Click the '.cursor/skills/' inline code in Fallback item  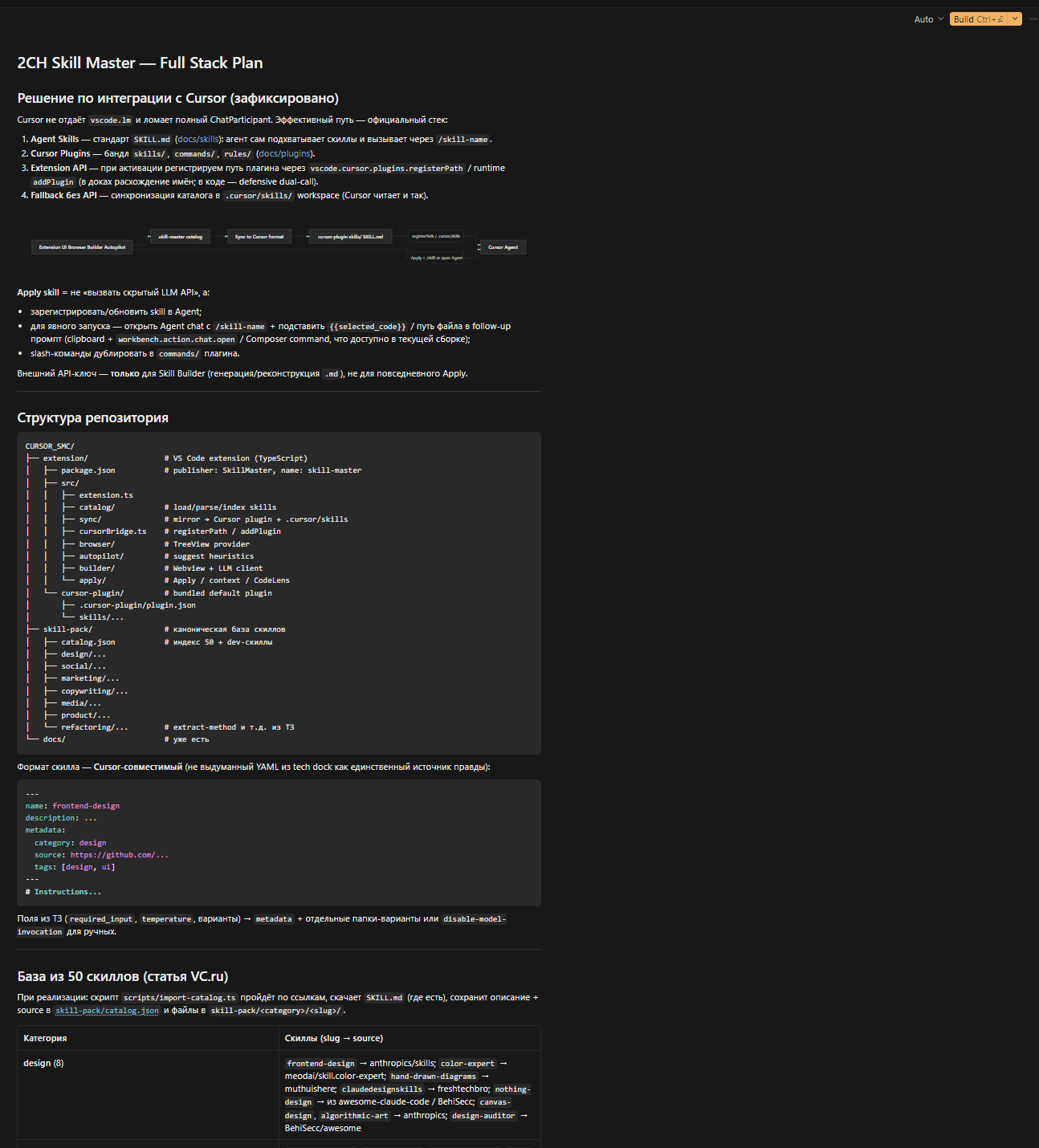(x=259, y=196)
